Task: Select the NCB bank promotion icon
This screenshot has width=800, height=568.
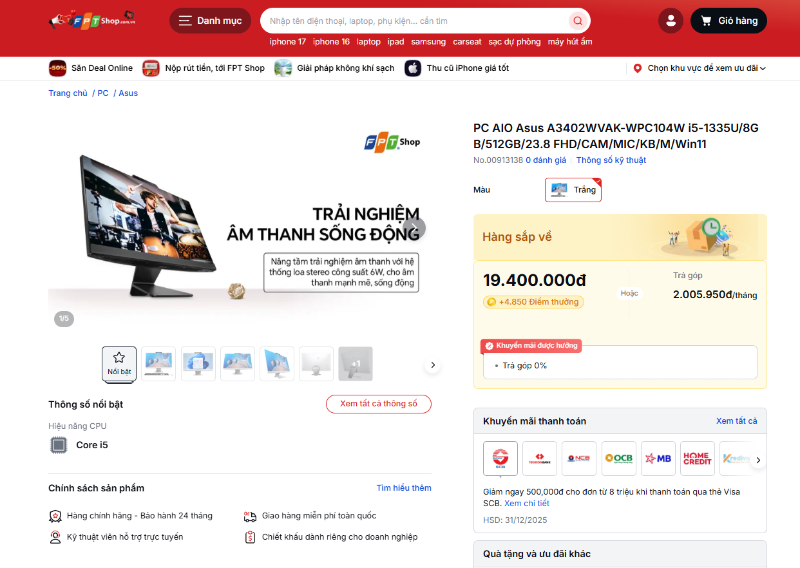Action: click(579, 458)
